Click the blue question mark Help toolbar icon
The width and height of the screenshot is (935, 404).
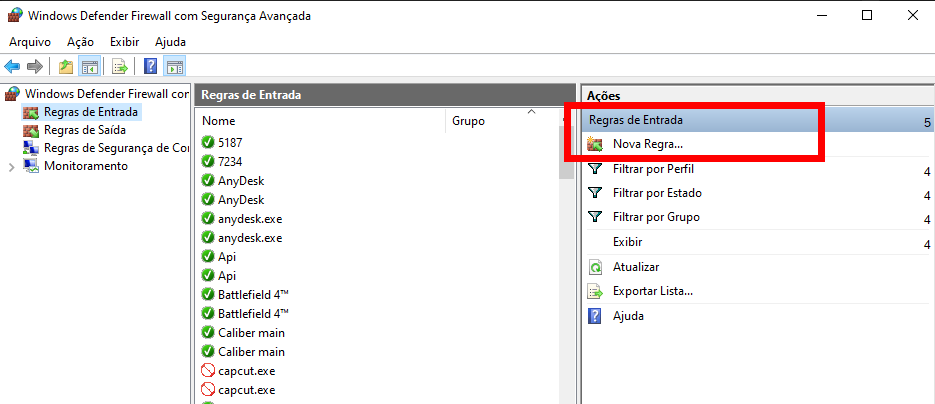[151, 66]
